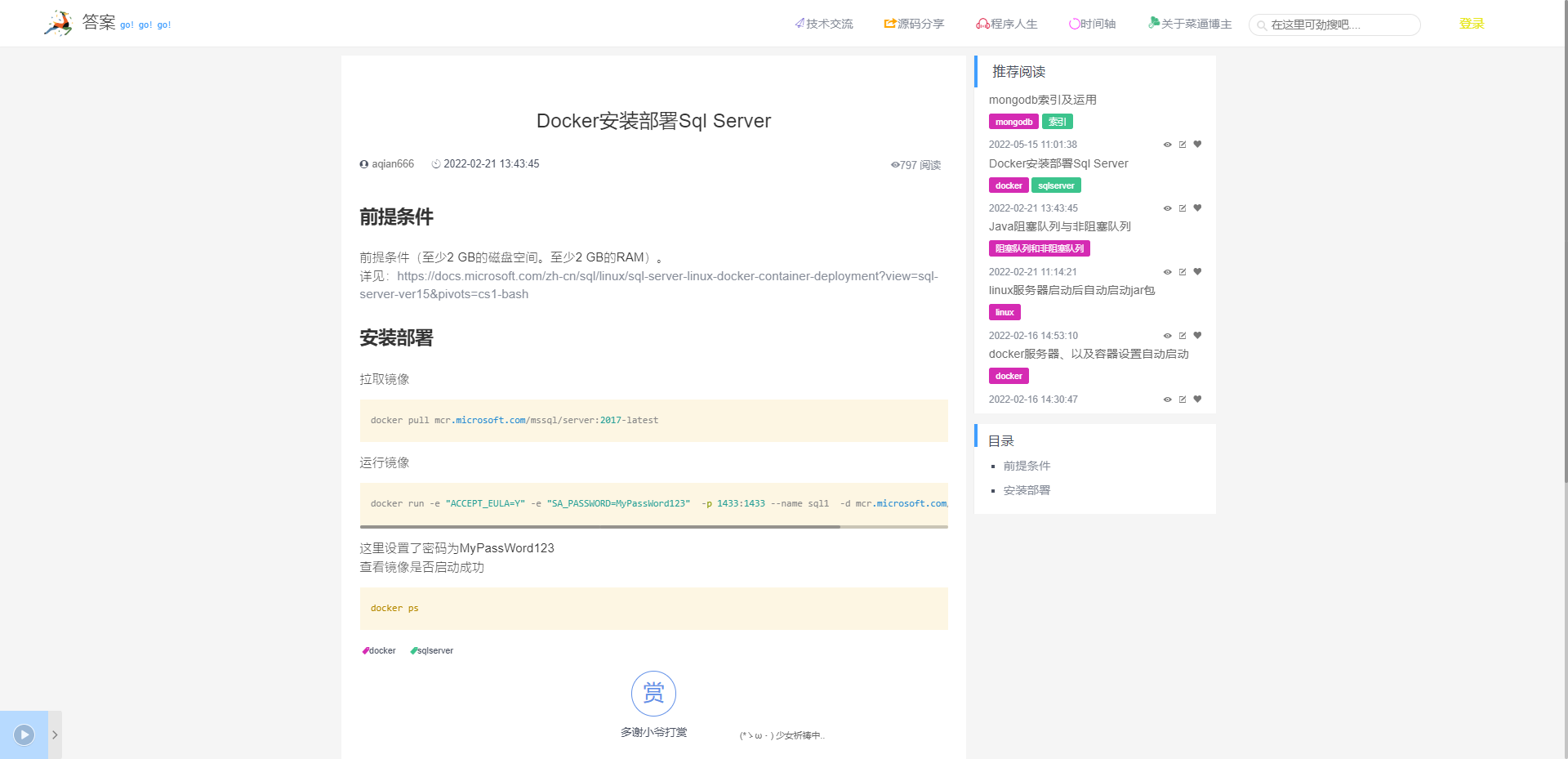1568x759 pixels.
Task: Click the 阻塞队列和非阻塞队列 tag badge
Action: point(1040,248)
